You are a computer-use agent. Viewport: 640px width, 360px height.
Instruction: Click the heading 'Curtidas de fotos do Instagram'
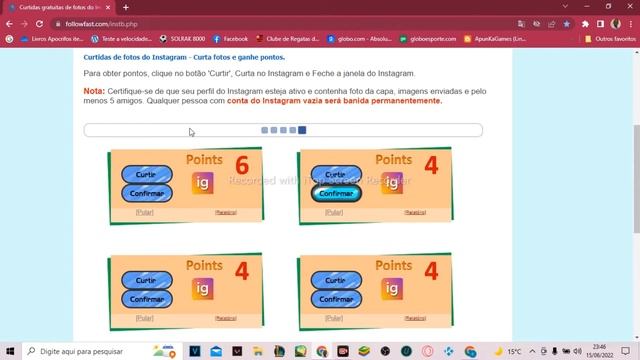click(135, 57)
